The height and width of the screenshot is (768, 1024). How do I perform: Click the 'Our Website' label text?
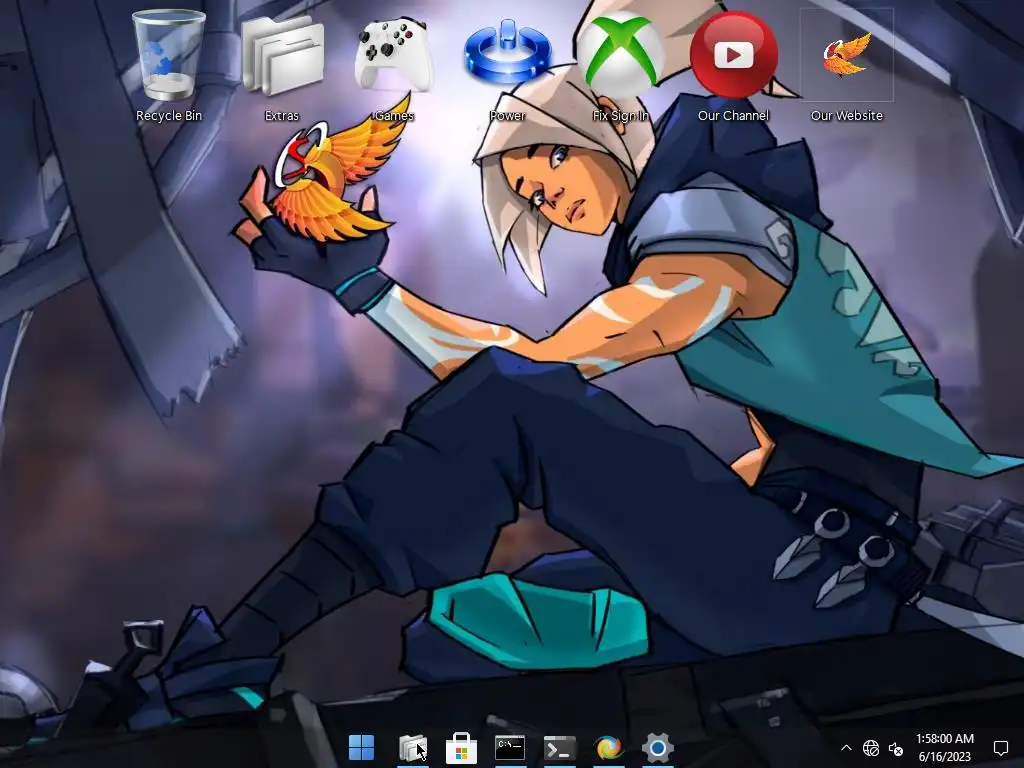[x=846, y=116]
